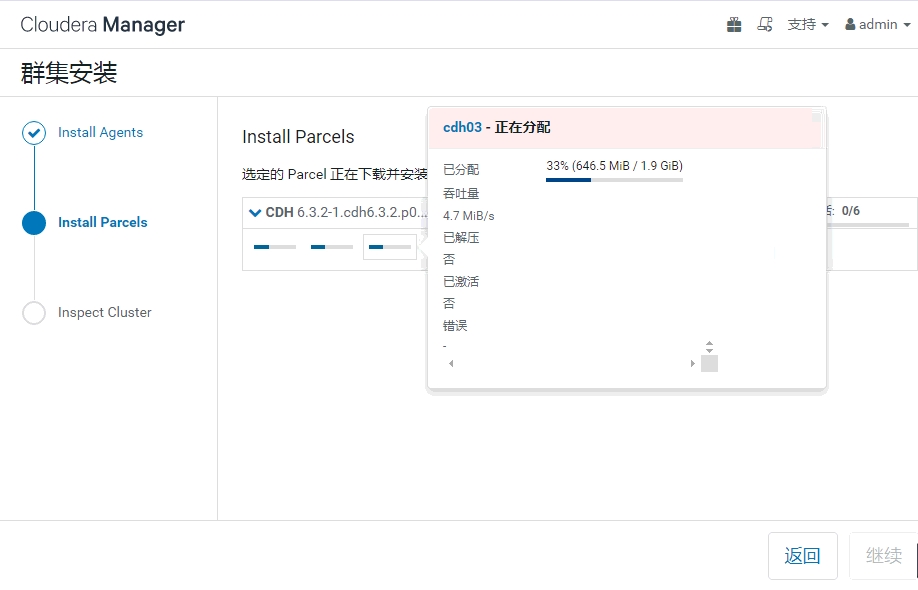The height and width of the screenshot is (590, 918).
Task: Click the 返回 back button
Action: tap(803, 555)
